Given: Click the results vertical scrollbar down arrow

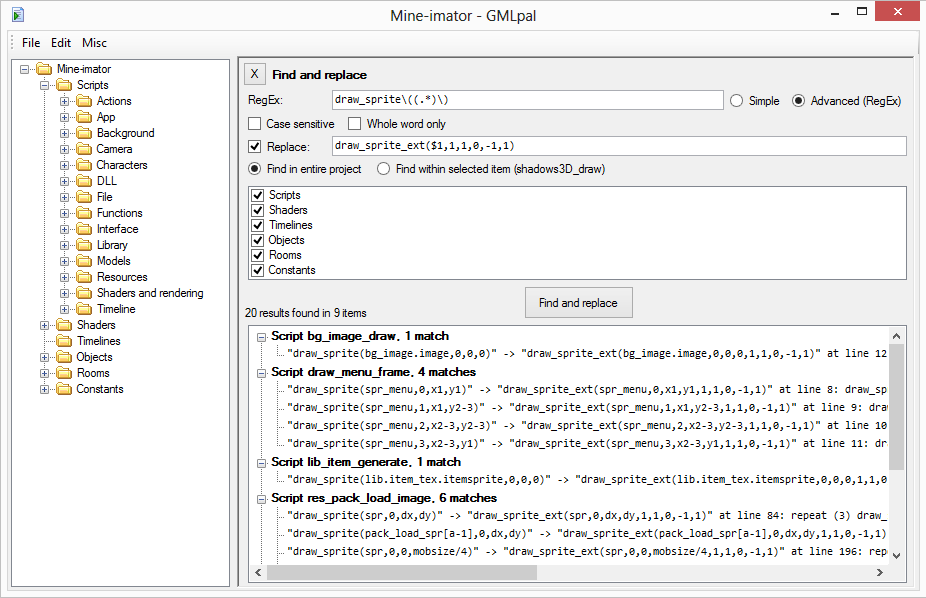Looking at the screenshot, I should point(896,555).
